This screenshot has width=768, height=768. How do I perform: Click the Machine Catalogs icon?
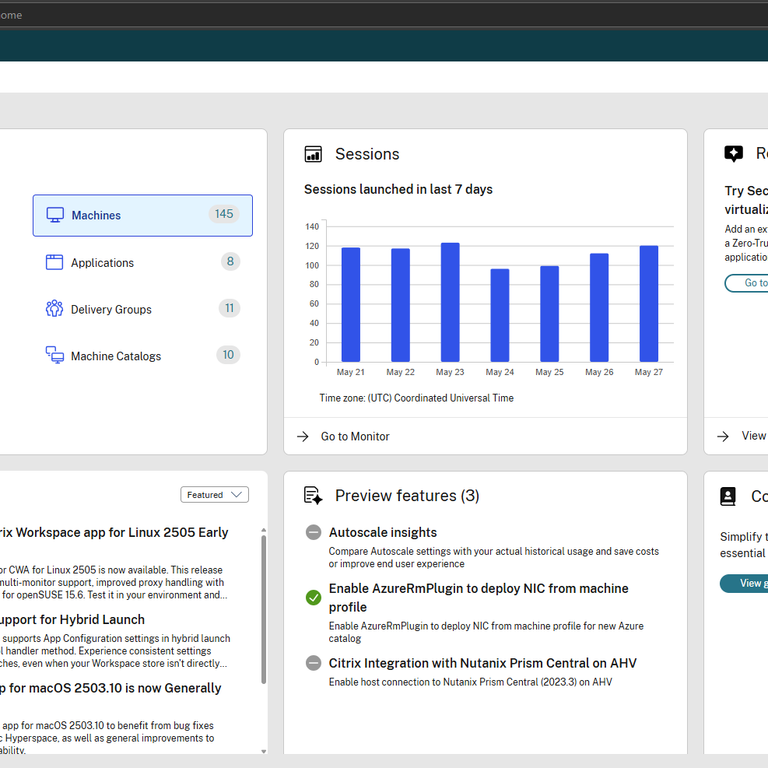pyautogui.click(x=54, y=355)
